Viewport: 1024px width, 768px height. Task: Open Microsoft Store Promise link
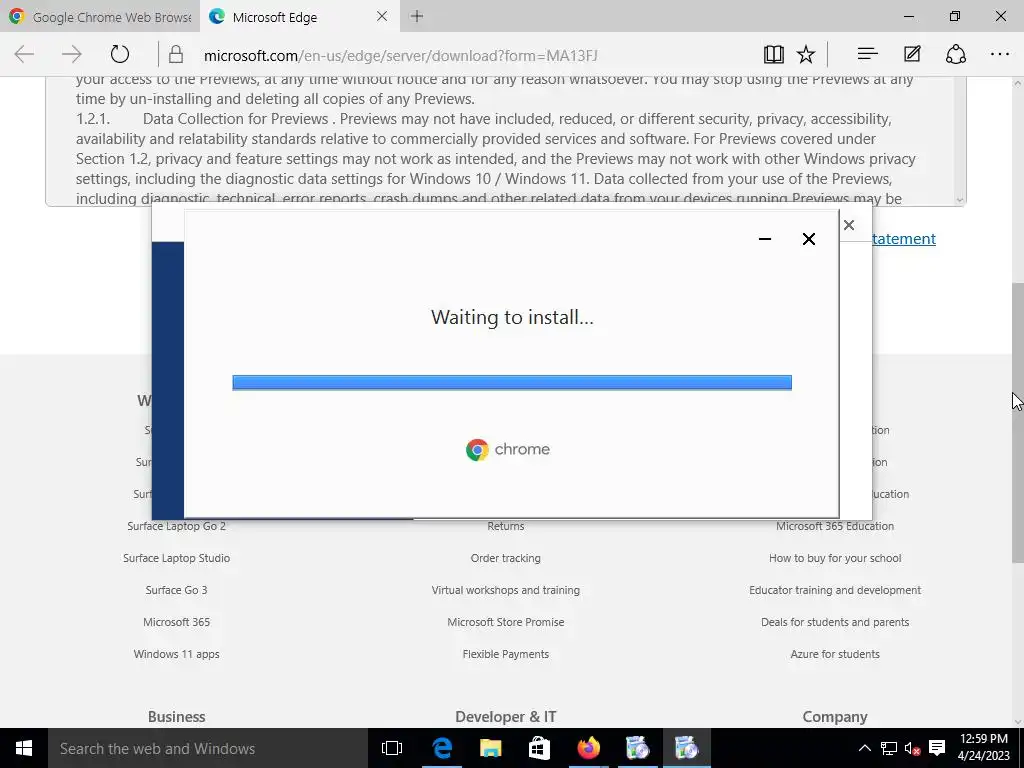point(505,622)
